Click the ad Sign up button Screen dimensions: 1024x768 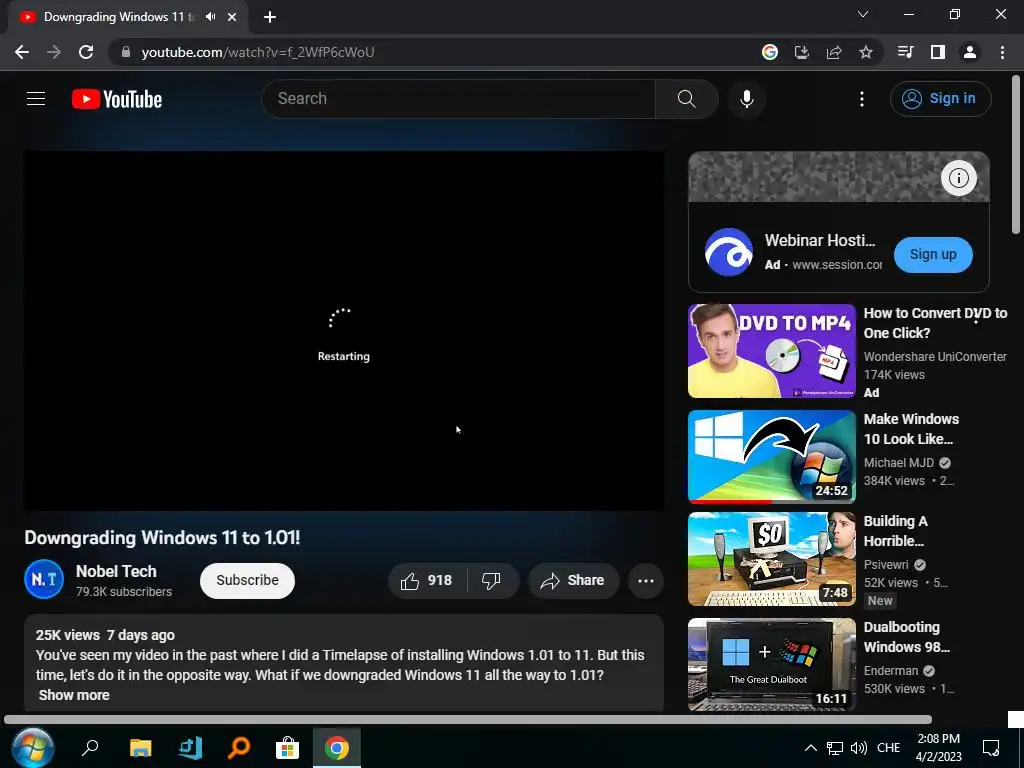933,255
